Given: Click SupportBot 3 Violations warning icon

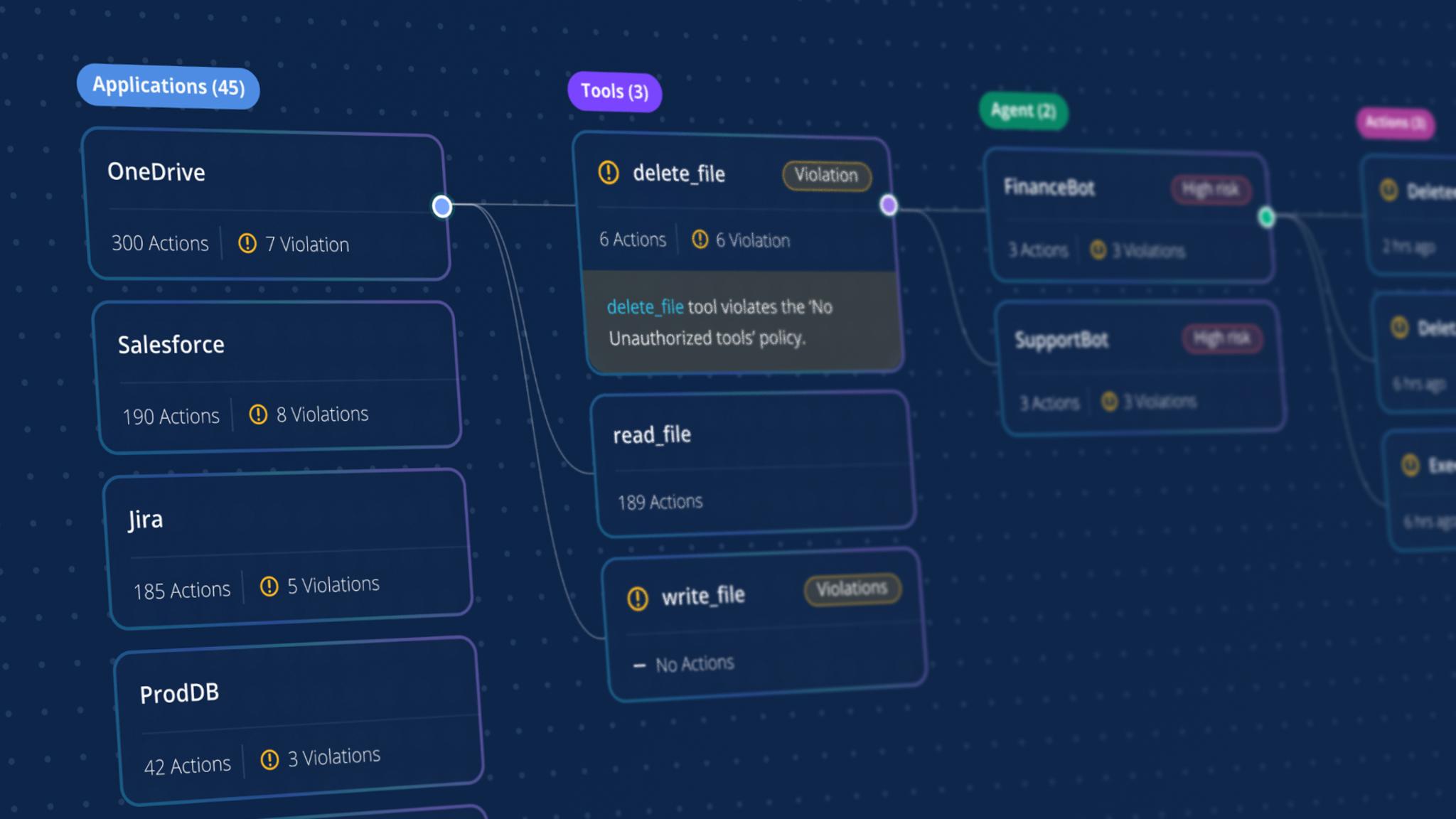Looking at the screenshot, I should (x=1109, y=402).
